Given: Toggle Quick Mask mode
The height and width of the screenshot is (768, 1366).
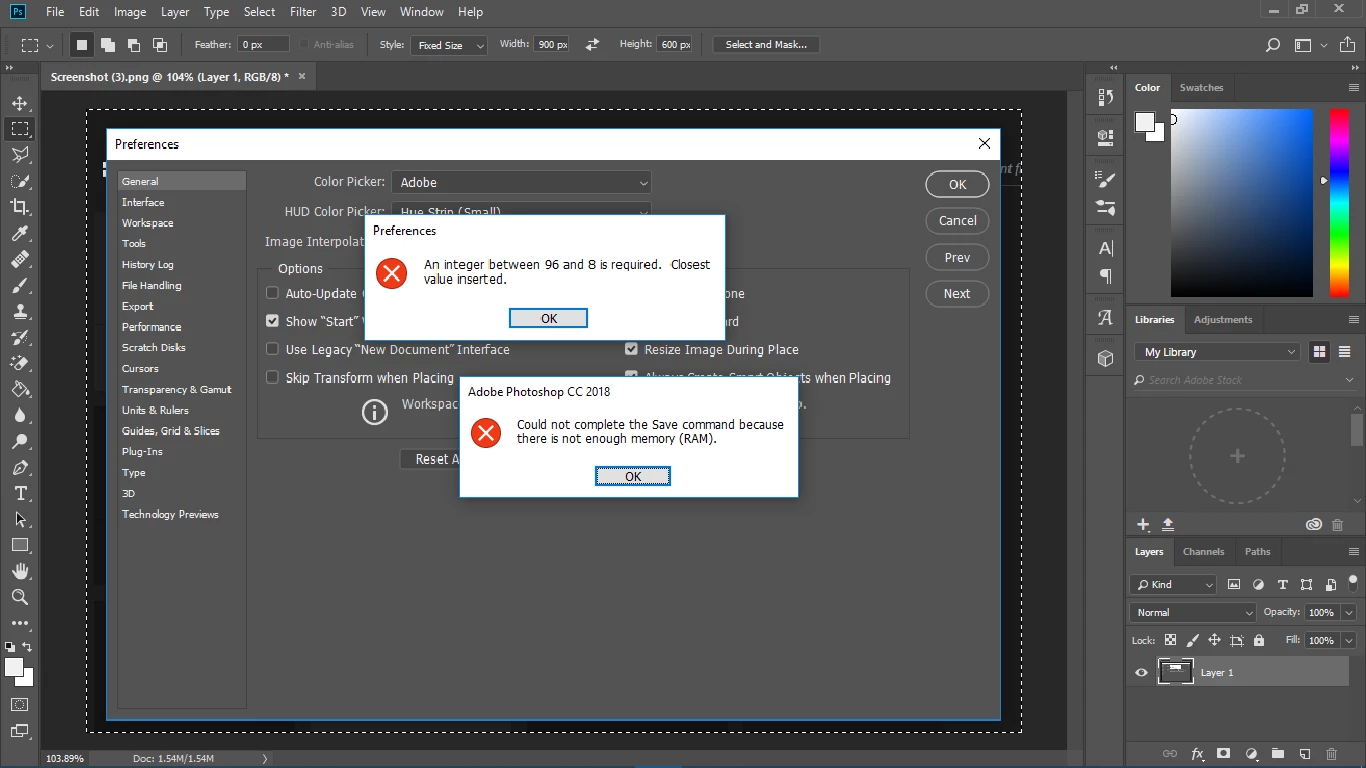Looking at the screenshot, I should (x=19, y=704).
